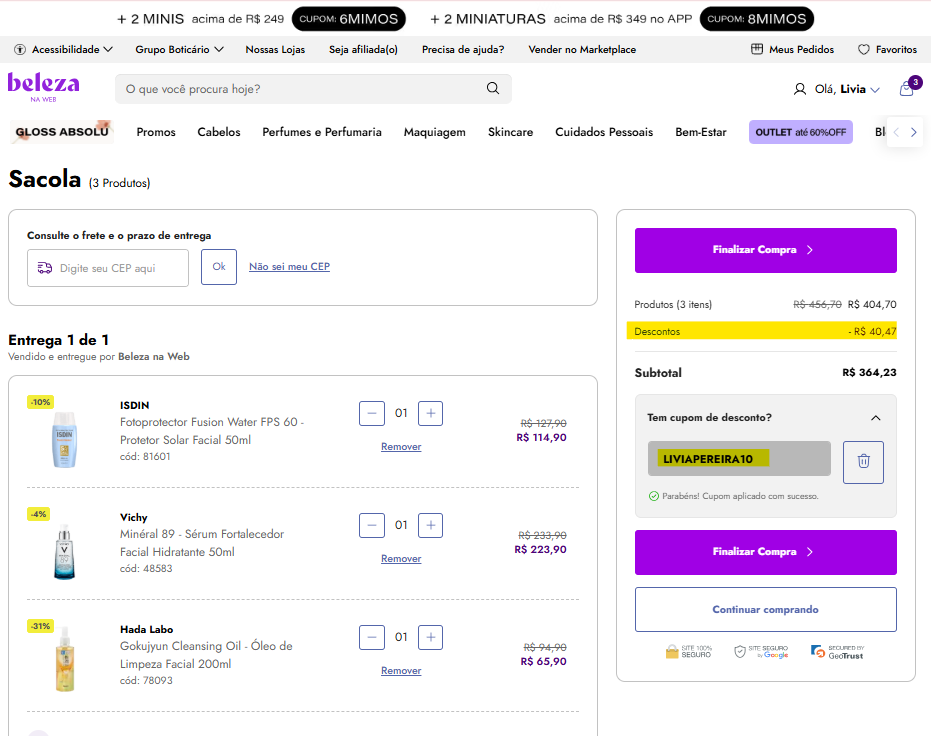
Task: Decrease ISDIN product quantity
Action: click(x=372, y=413)
